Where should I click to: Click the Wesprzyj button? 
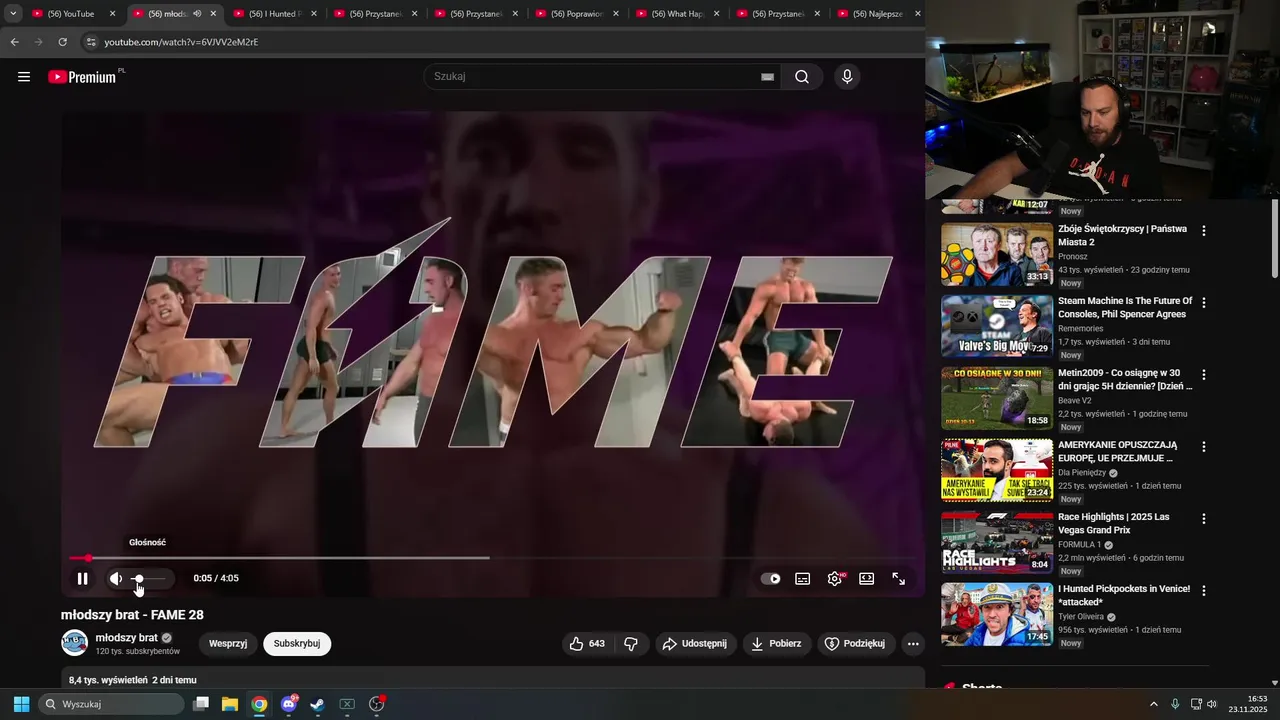click(x=228, y=643)
